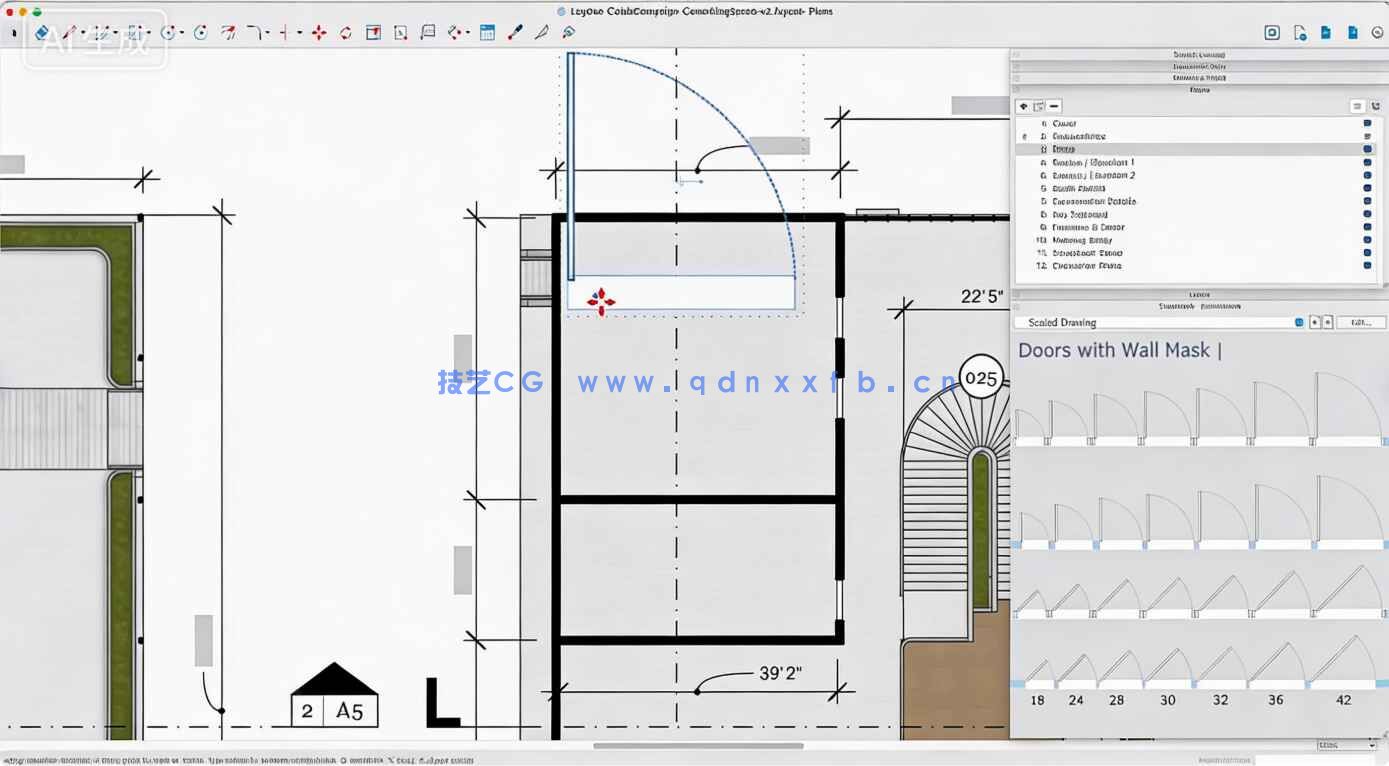
Task: Click the Start Presentation icon at top right
Action: click(1271, 31)
